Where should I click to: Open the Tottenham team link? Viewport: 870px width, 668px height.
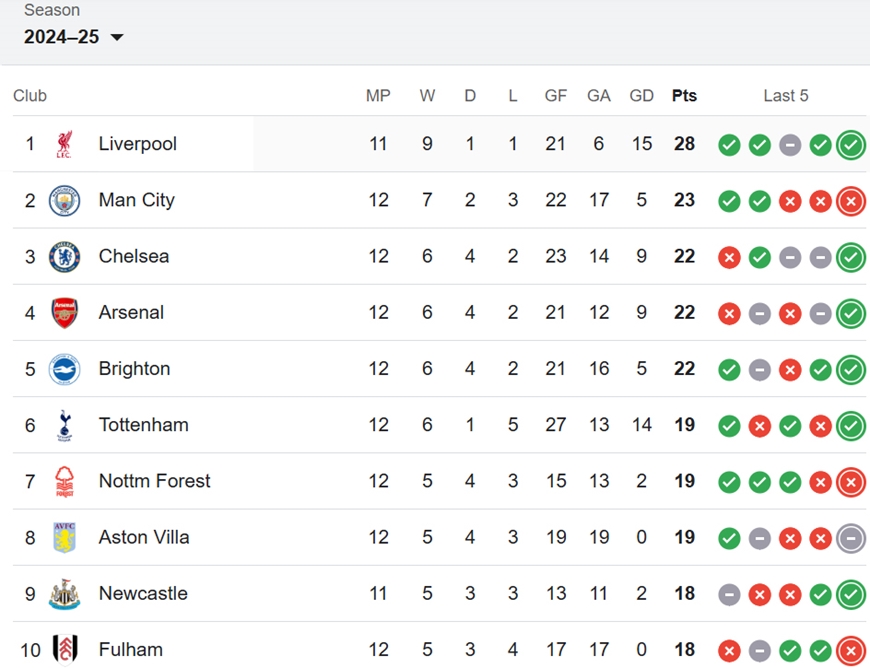[x=144, y=425]
